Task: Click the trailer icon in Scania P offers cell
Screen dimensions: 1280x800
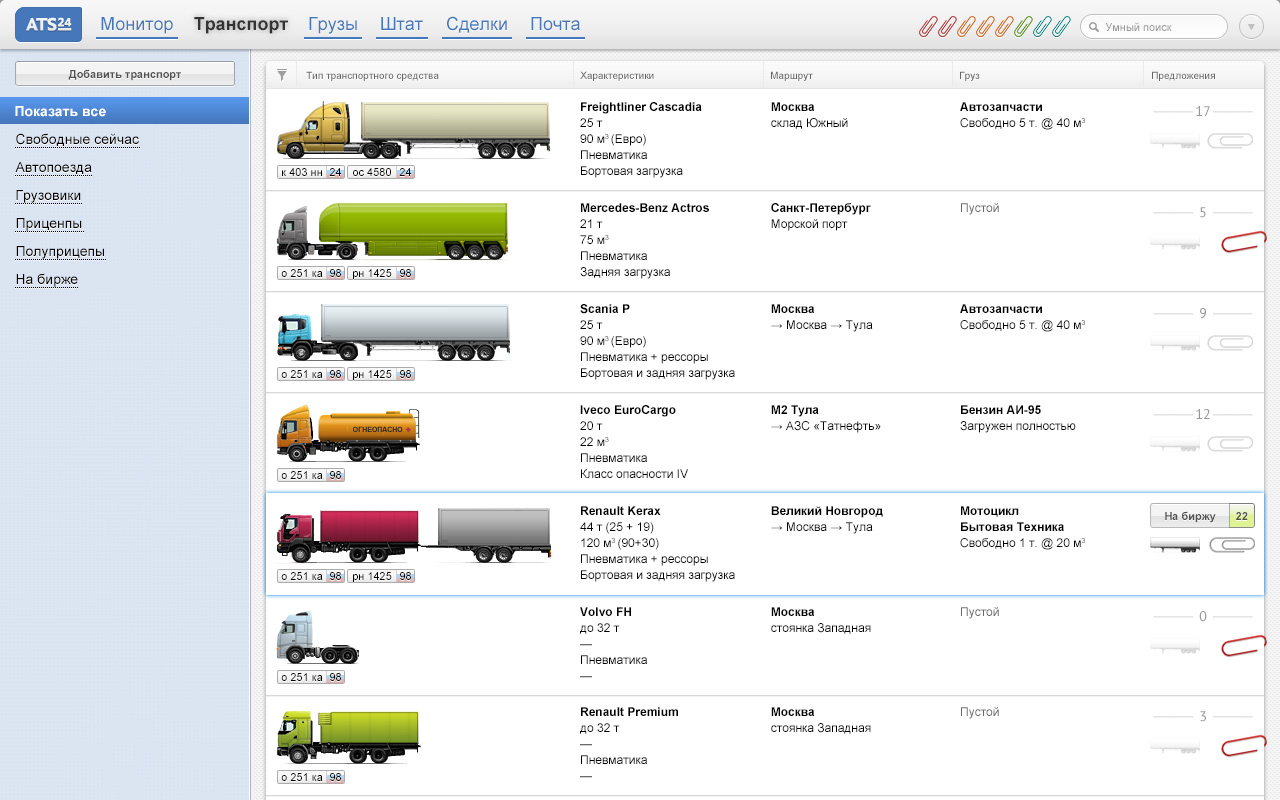Action: [x=1174, y=344]
